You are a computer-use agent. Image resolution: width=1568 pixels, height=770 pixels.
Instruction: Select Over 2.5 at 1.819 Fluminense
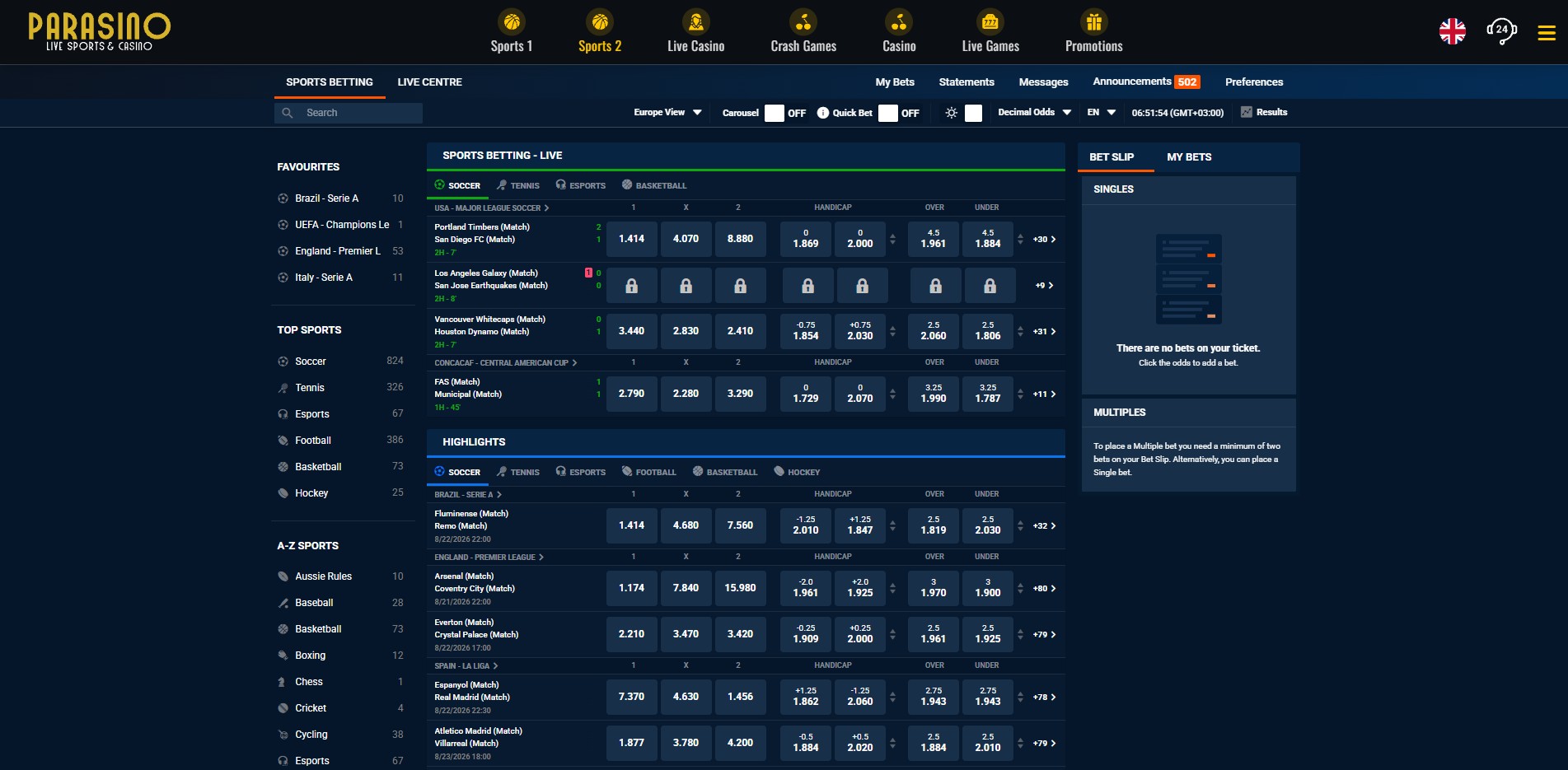(x=934, y=525)
